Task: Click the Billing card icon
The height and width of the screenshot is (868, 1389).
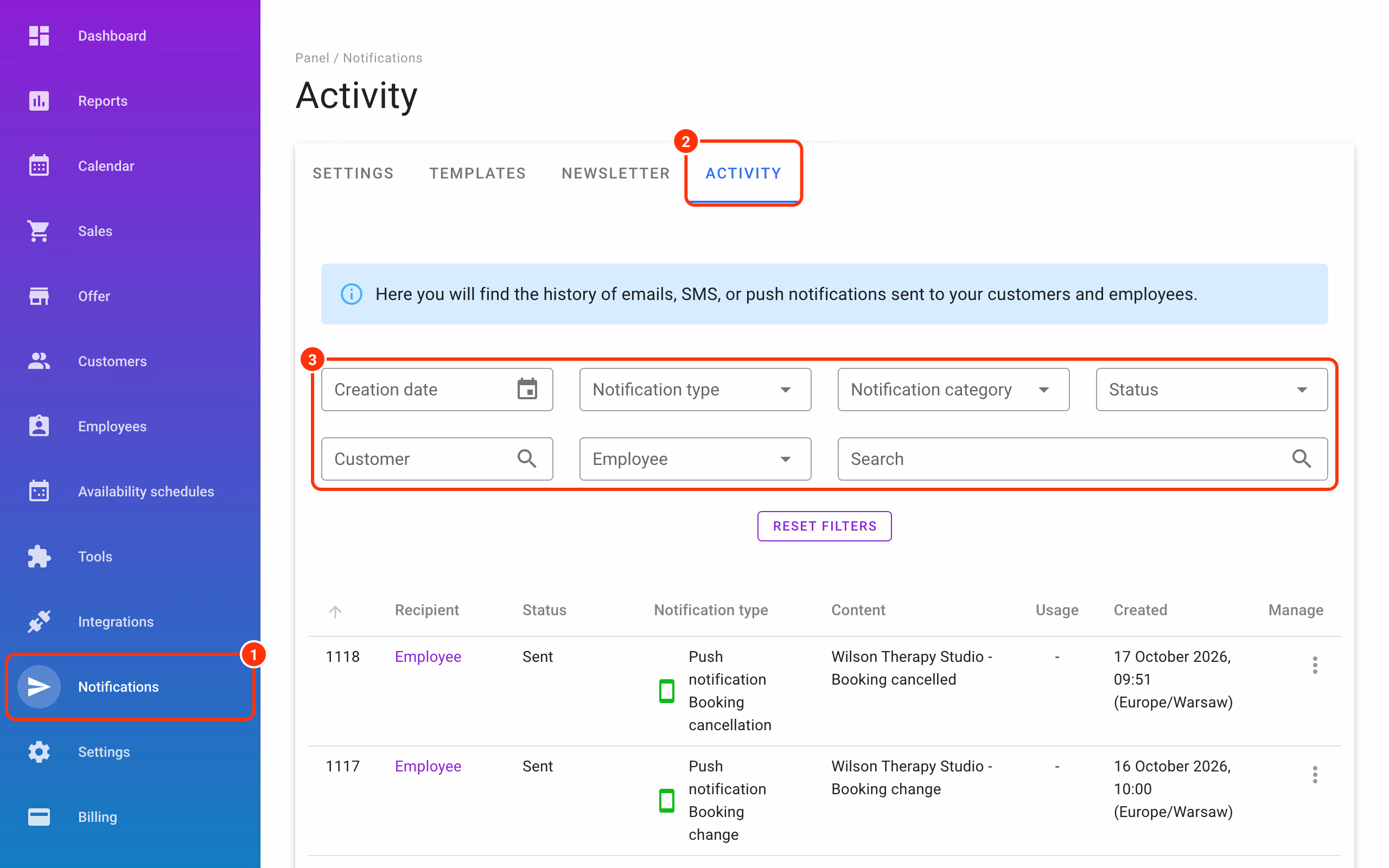Action: tap(39, 817)
